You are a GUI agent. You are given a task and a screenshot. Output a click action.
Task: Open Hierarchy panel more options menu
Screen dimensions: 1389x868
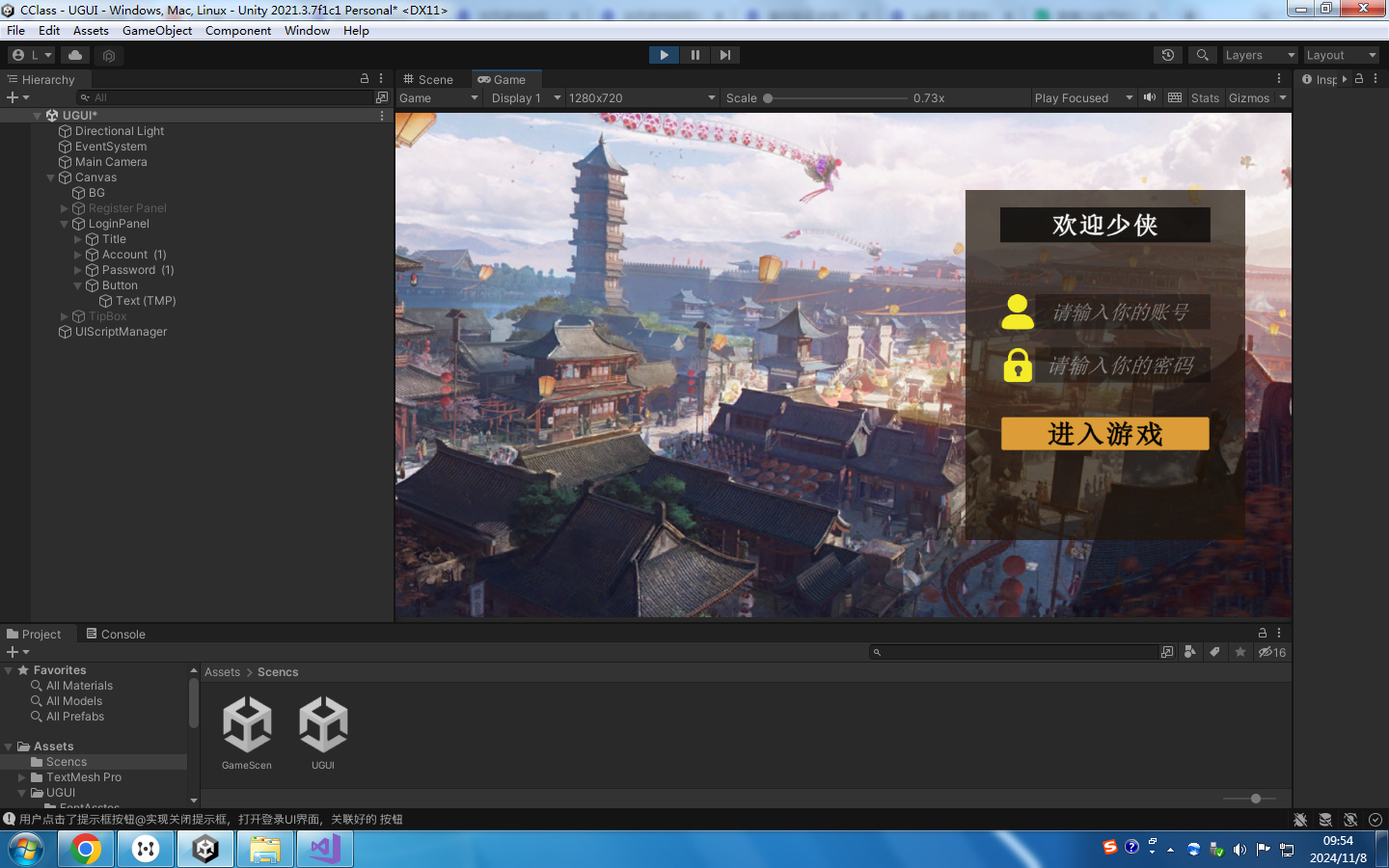[x=381, y=78]
